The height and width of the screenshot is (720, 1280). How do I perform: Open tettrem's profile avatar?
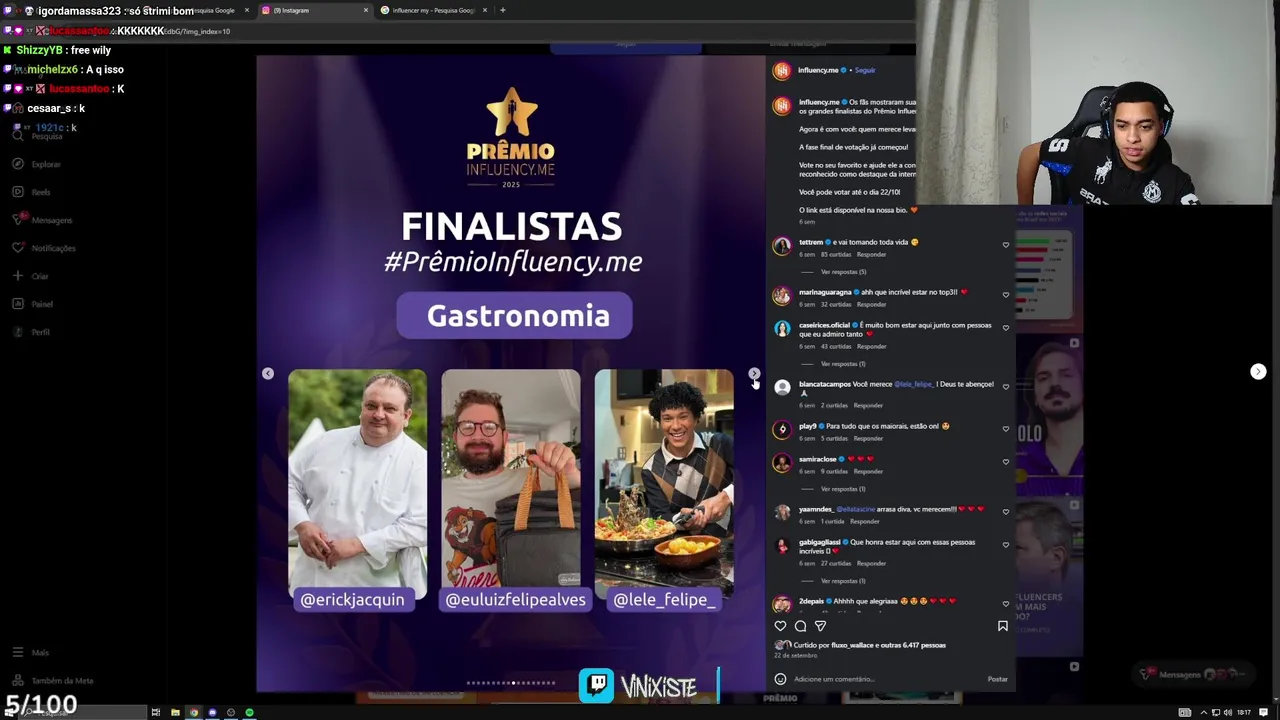pyautogui.click(x=782, y=246)
